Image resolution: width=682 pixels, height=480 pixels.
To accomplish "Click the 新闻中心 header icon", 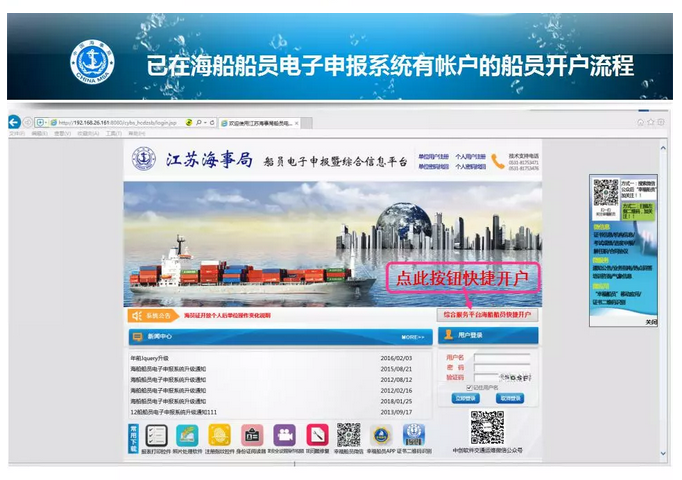I will [138, 337].
